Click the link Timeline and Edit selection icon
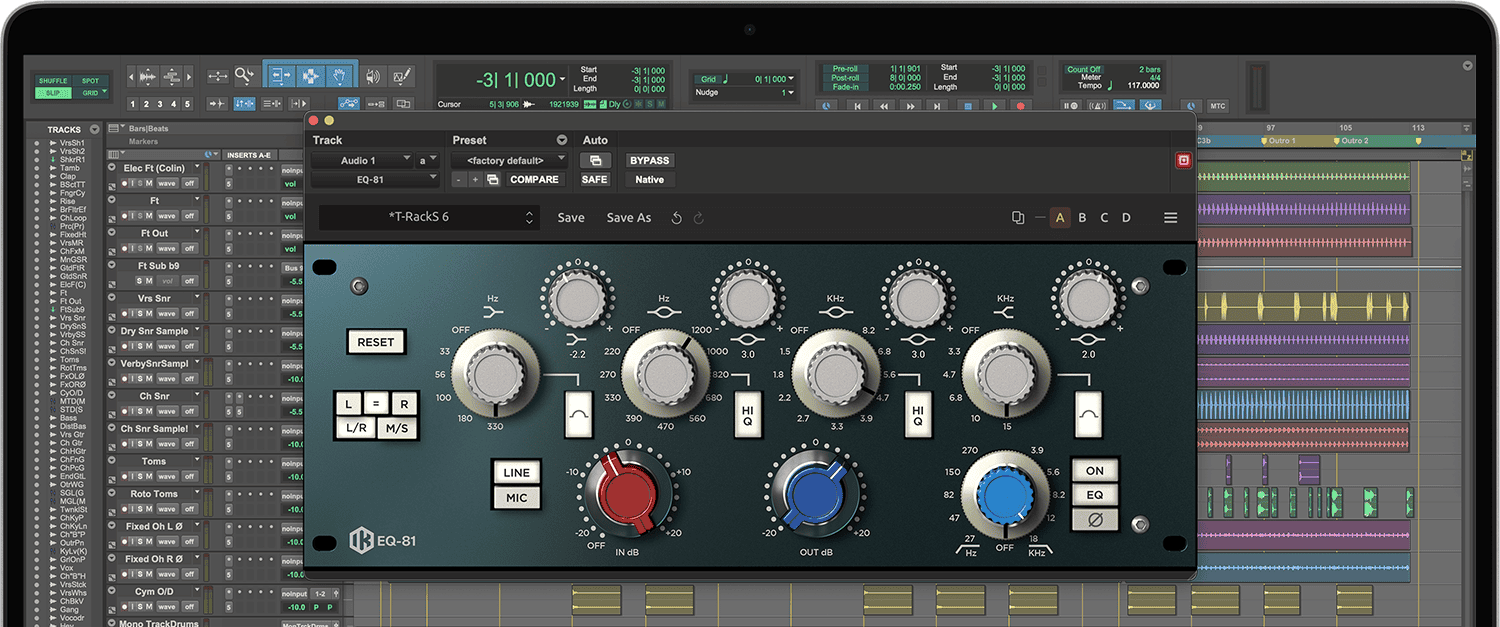The height and width of the screenshot is (627, 1500). click(x=244, y=102)
